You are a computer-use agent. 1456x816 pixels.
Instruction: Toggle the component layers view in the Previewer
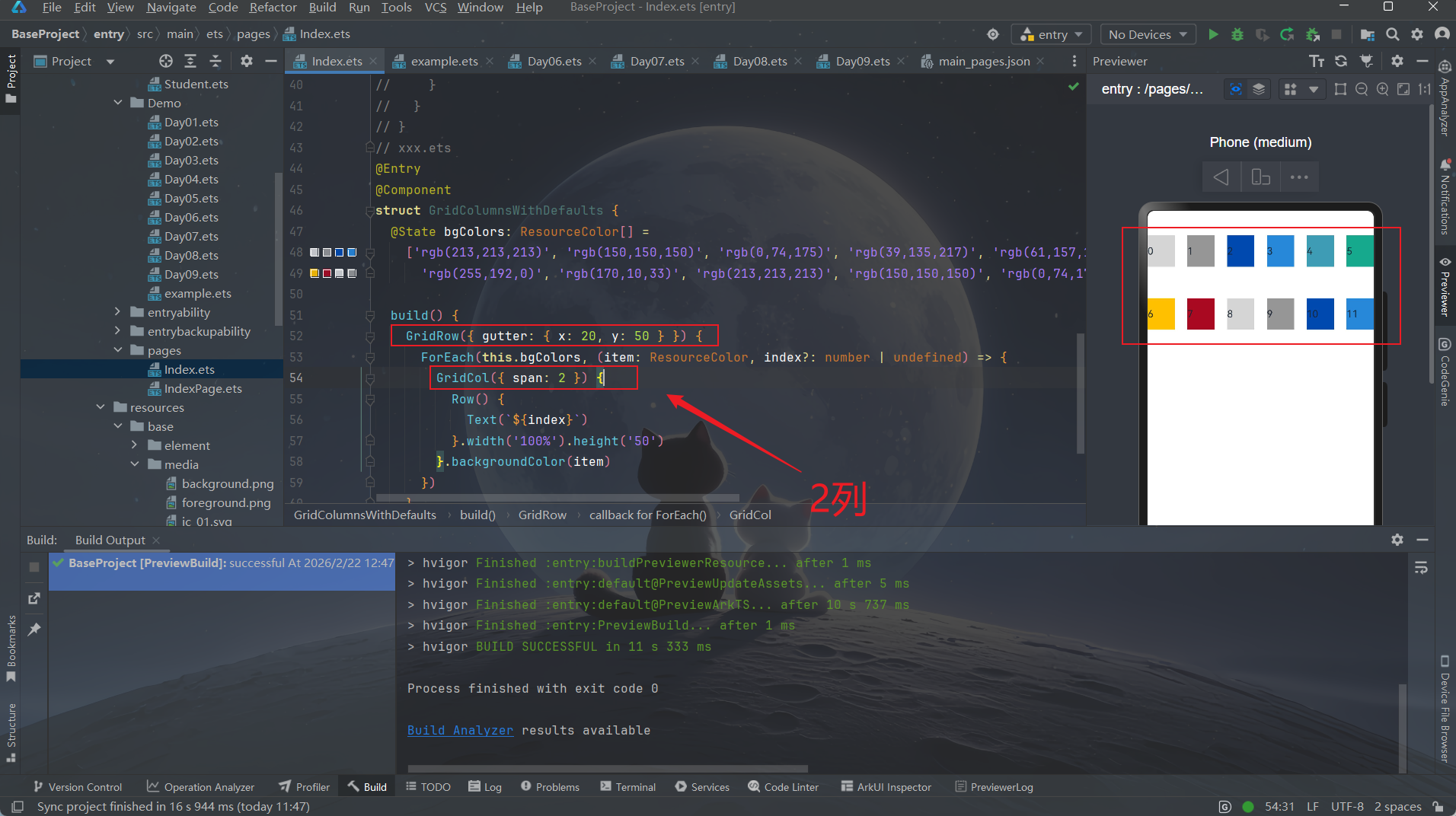pos(1259,89)
